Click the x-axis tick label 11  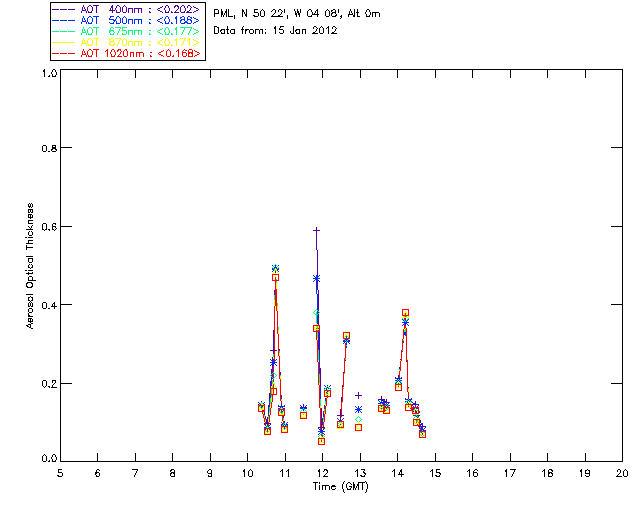[x=285, y=473]
